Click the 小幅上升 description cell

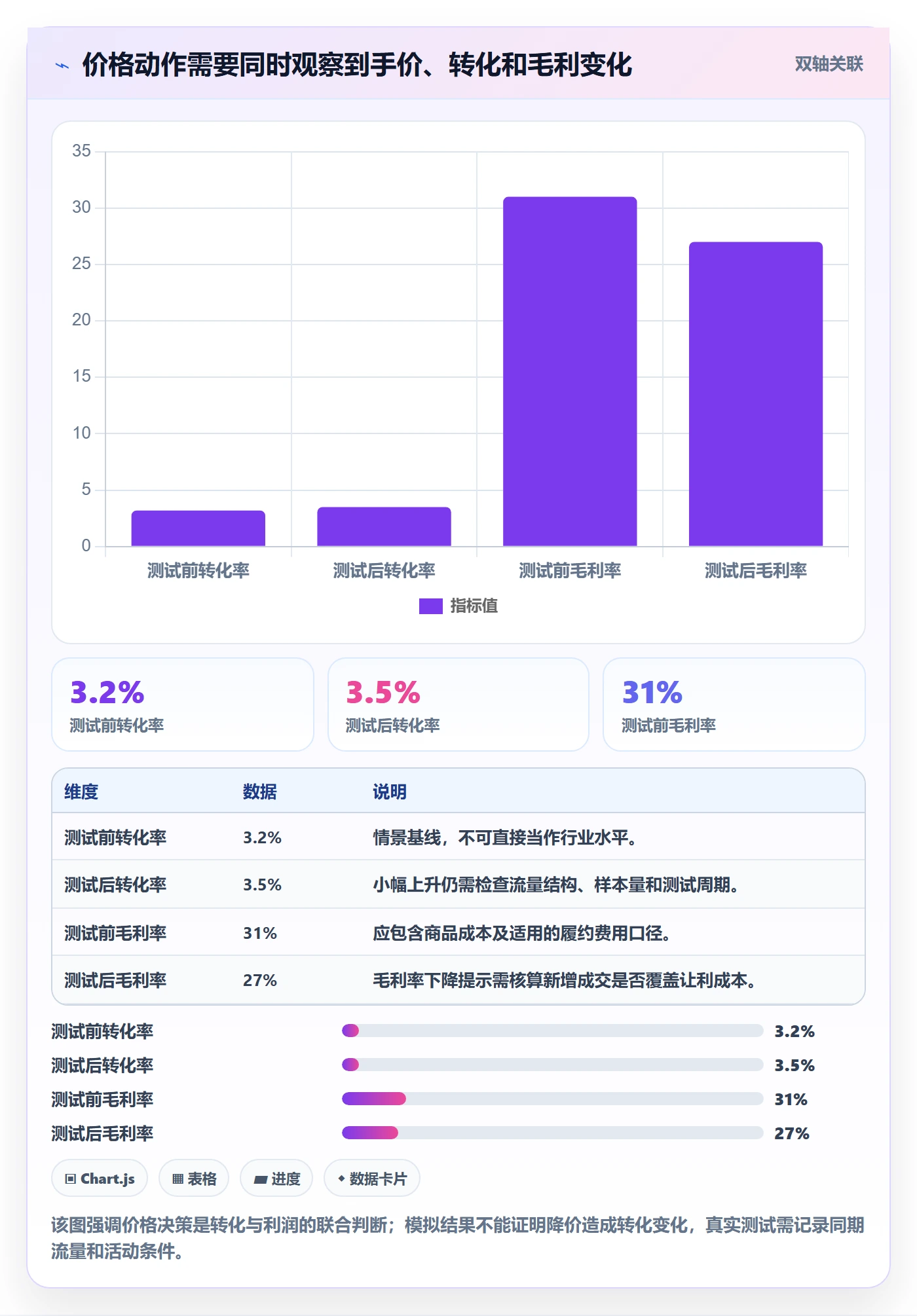click(556, 885)
